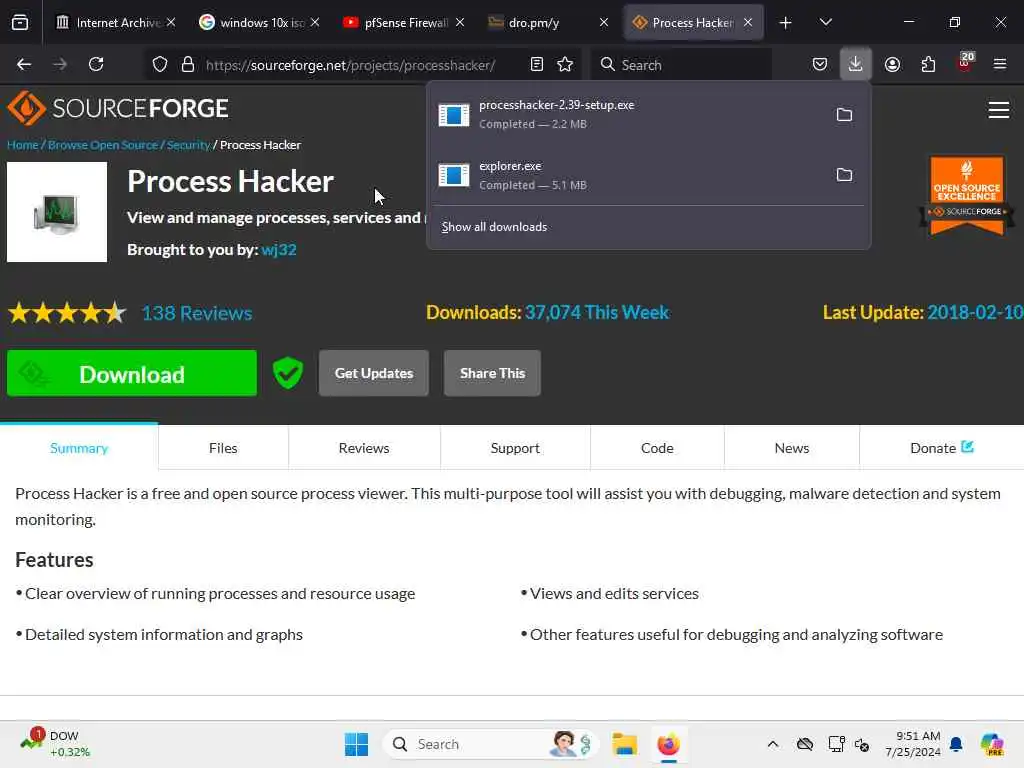
Task: Open new tab with plus button
Action: (x=786, y=23)
